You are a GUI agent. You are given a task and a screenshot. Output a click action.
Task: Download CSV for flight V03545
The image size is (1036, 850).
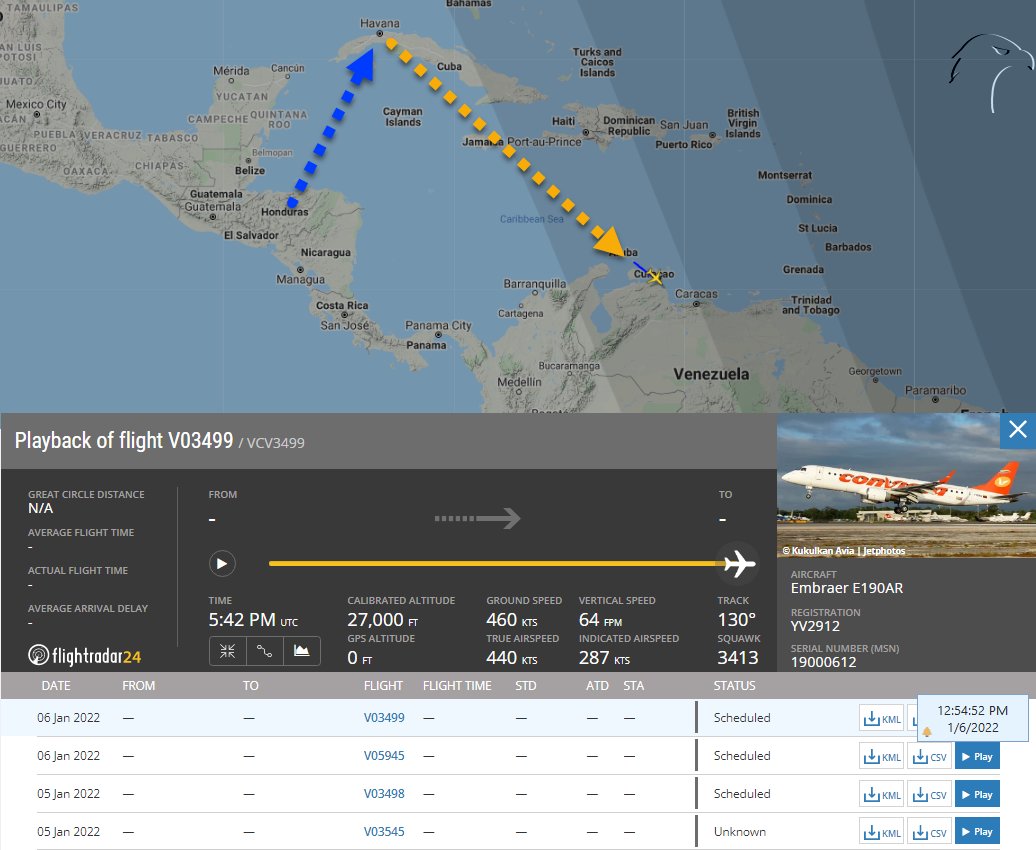[929, 832]
